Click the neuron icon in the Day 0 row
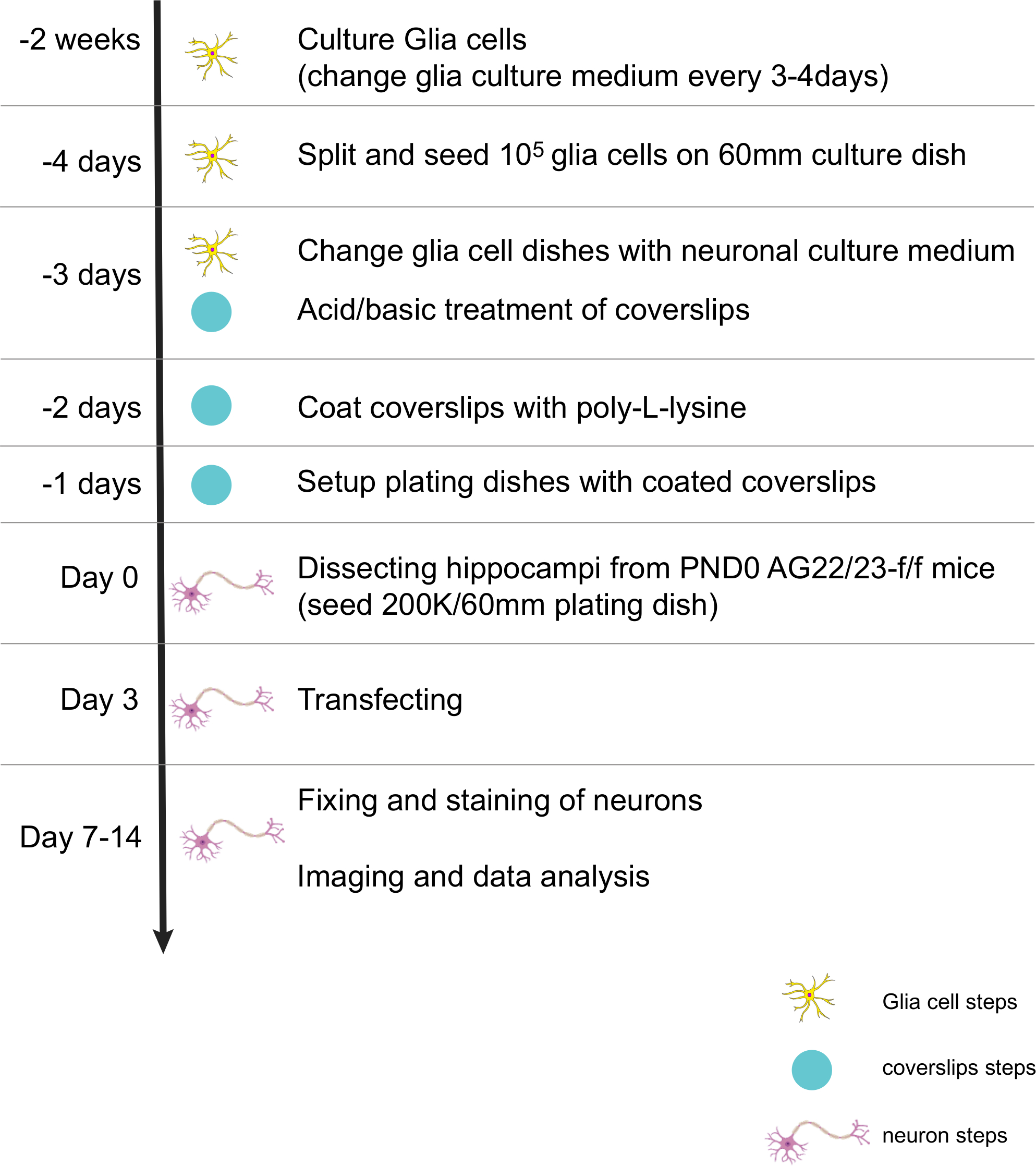1036x1166 pixels. (x=222, y=590)
